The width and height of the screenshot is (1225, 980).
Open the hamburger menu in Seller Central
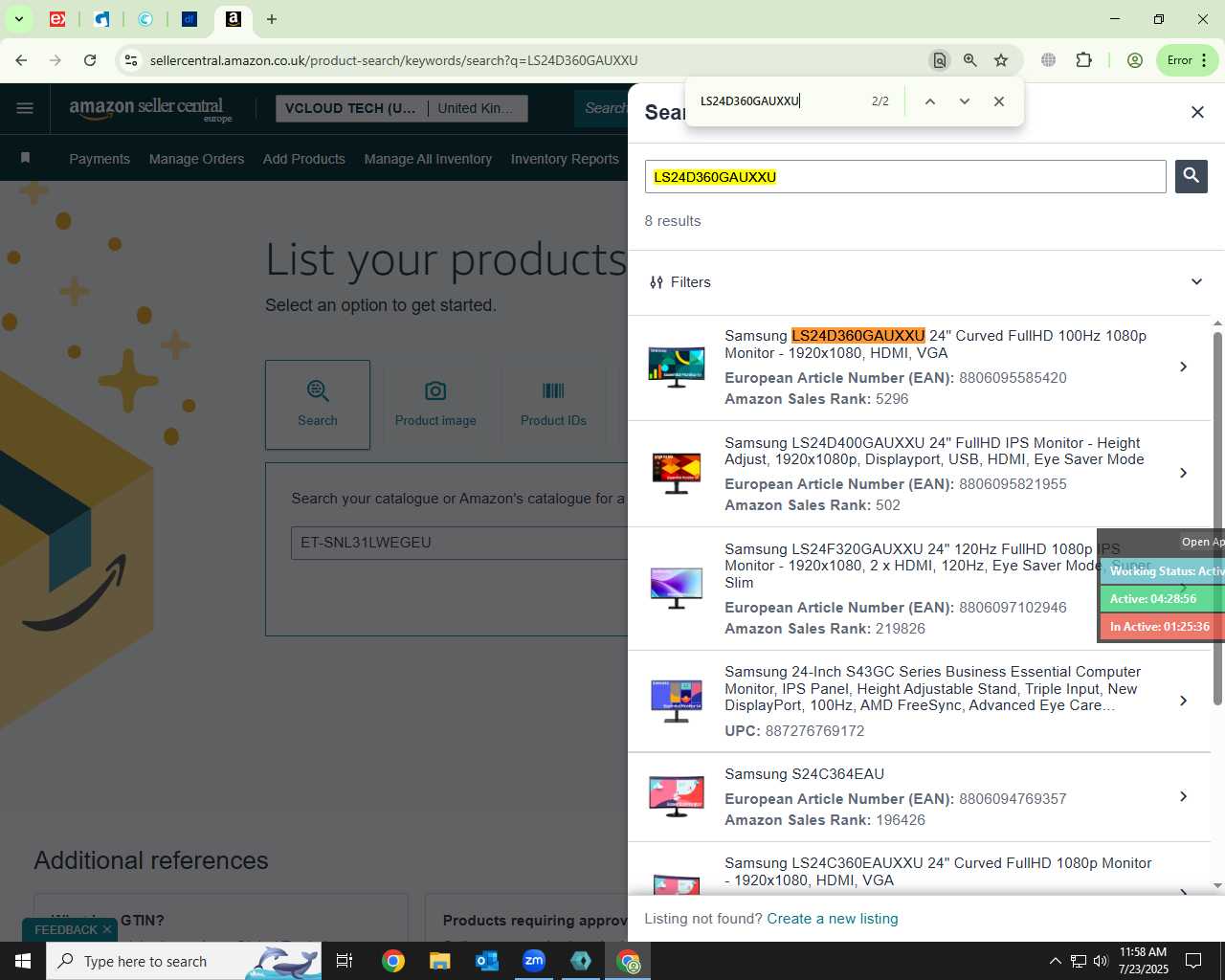click(x=25, y=108)
